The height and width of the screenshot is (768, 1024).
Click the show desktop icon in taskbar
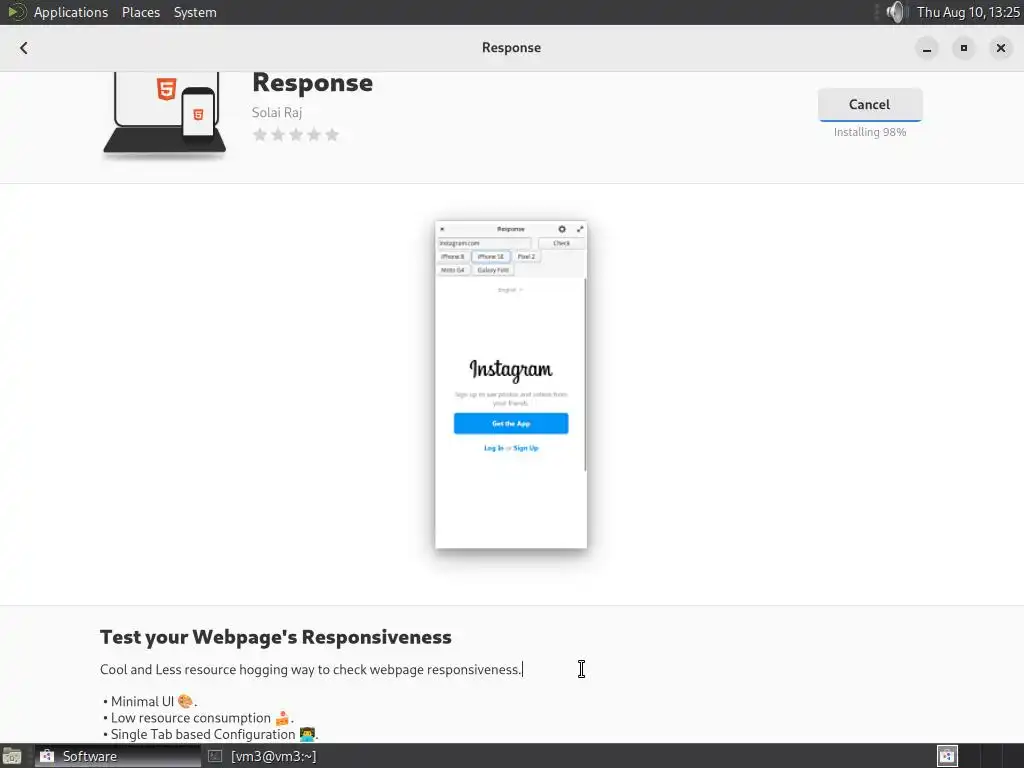(12, 756)
